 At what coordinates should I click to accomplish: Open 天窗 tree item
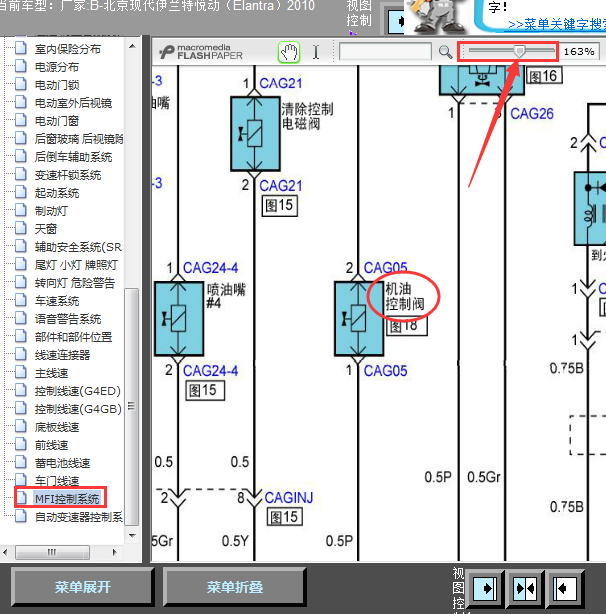point(46,229)
